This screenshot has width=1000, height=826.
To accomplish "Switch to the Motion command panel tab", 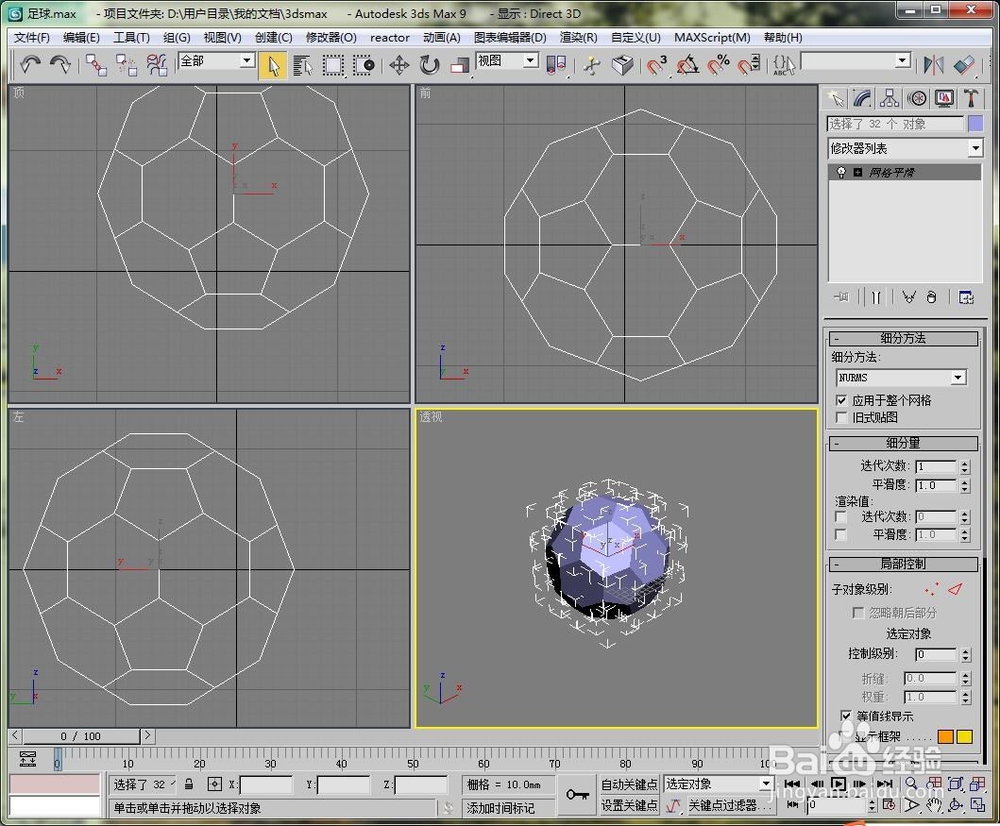I will [x=917, y=98].
